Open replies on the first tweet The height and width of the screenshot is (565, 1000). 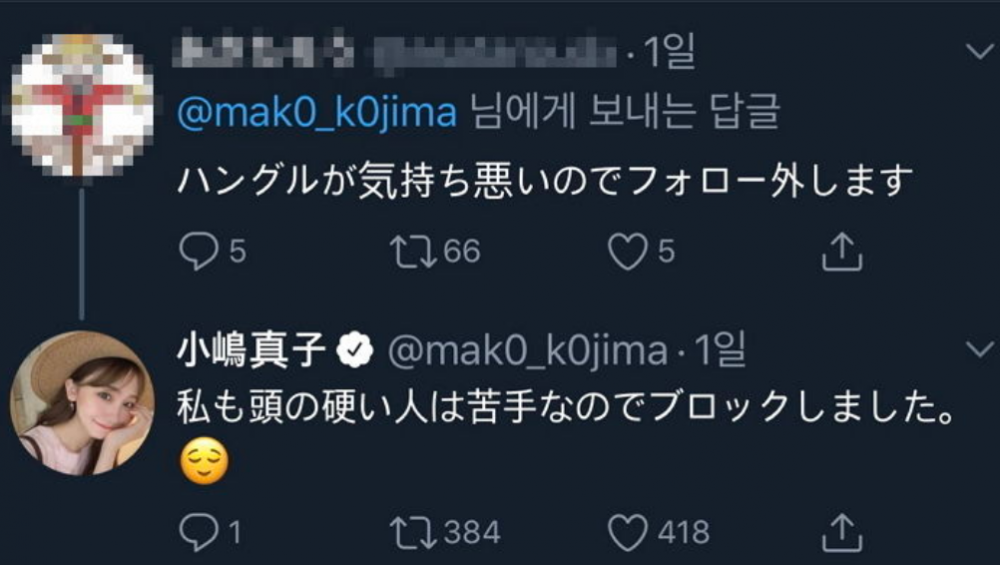click(x=199, y=251)
